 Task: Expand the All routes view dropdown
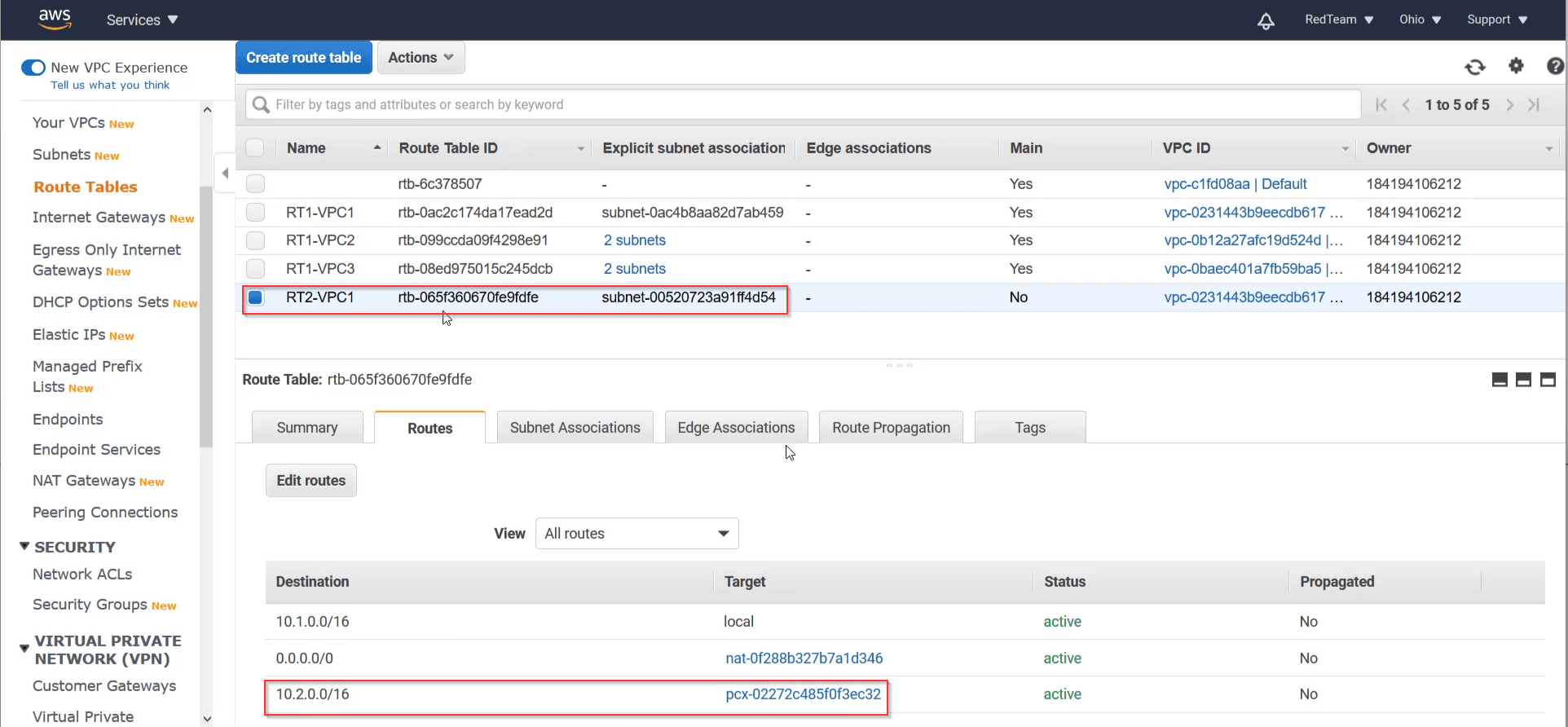[636, 534]
